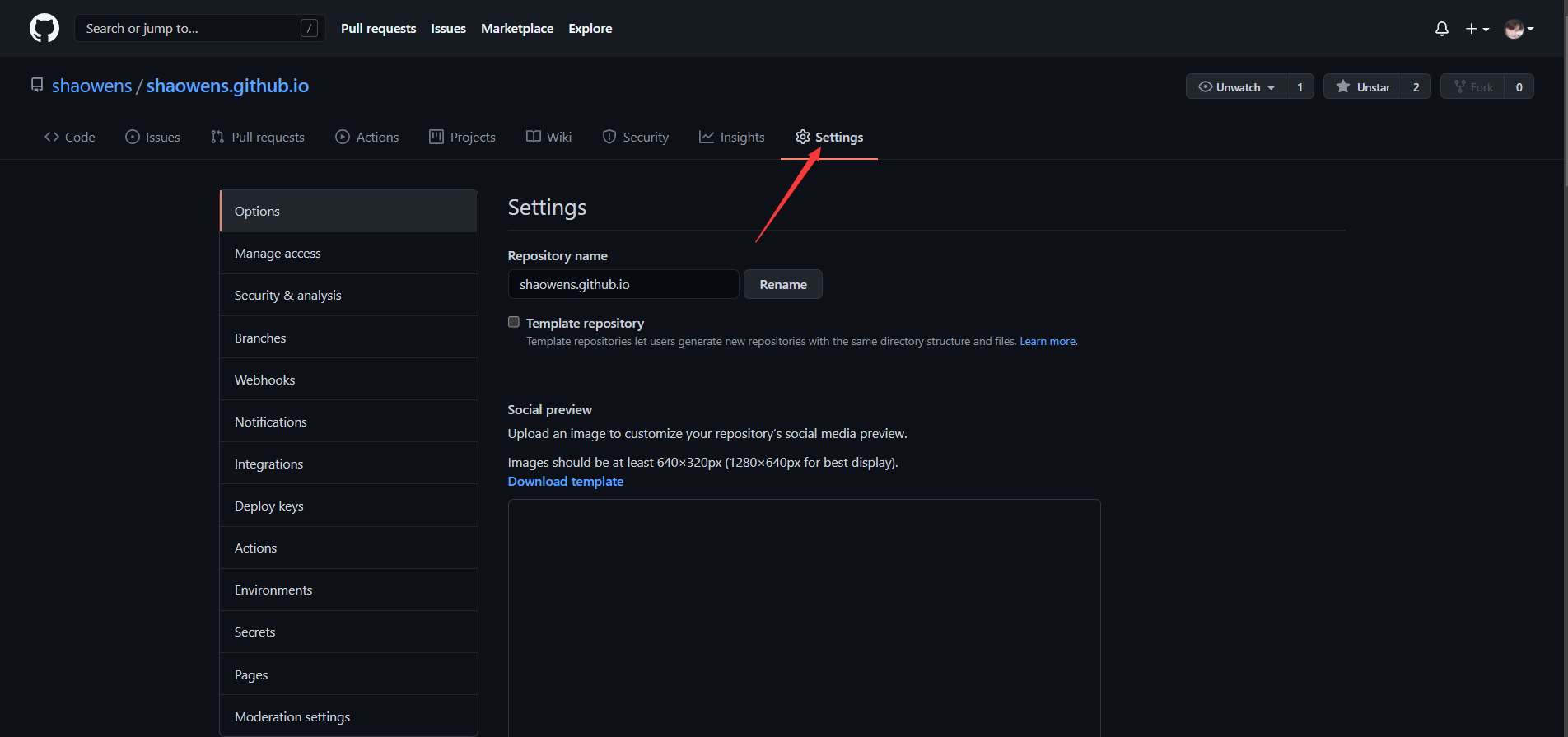Click the Unstar button
Image resolution: width=1568 pixels, height=737 pixels.
(1363, 86)
